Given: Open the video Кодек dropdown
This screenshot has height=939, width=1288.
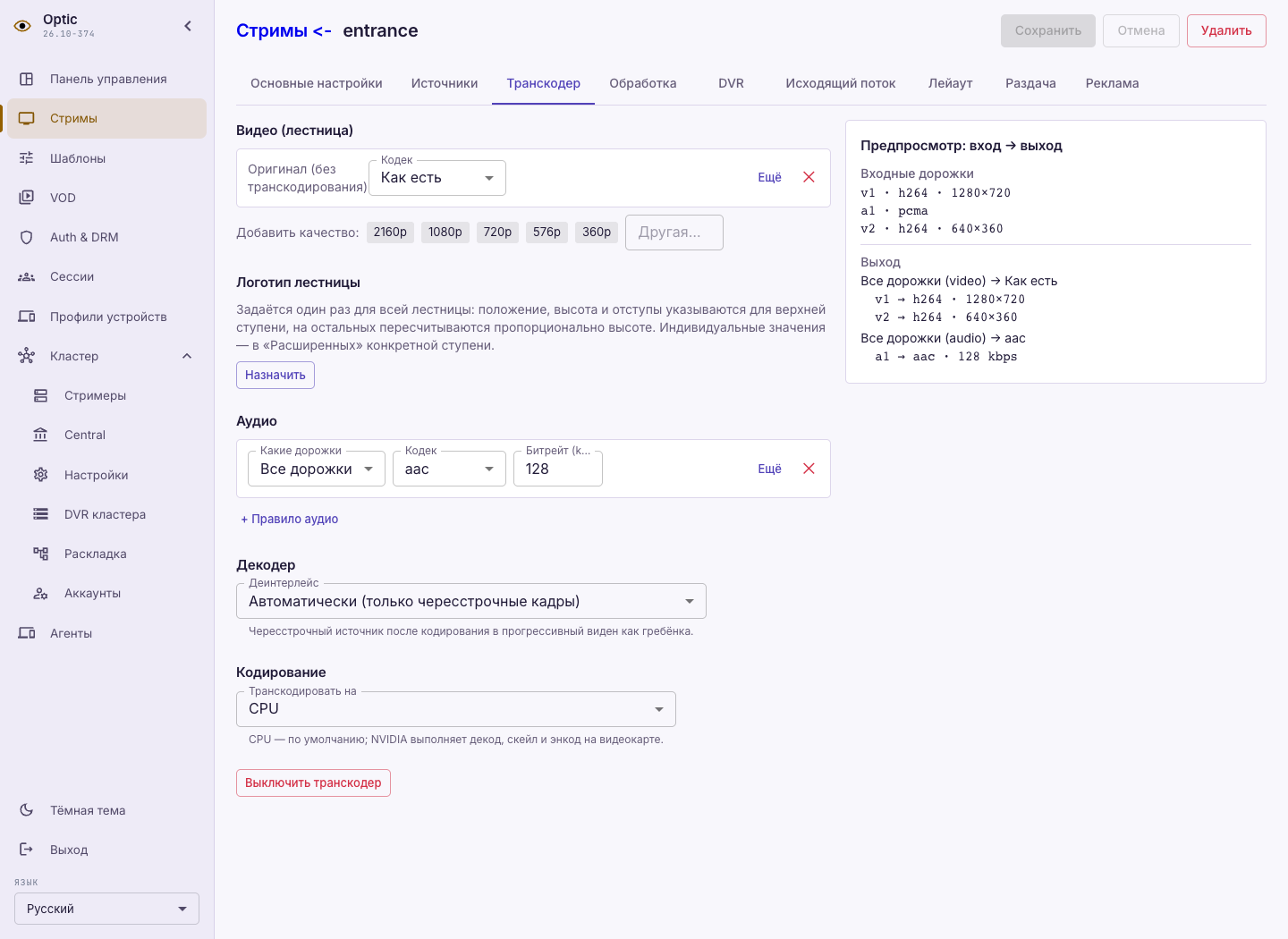Looking at the screenshot, I should tap(437, 178).
